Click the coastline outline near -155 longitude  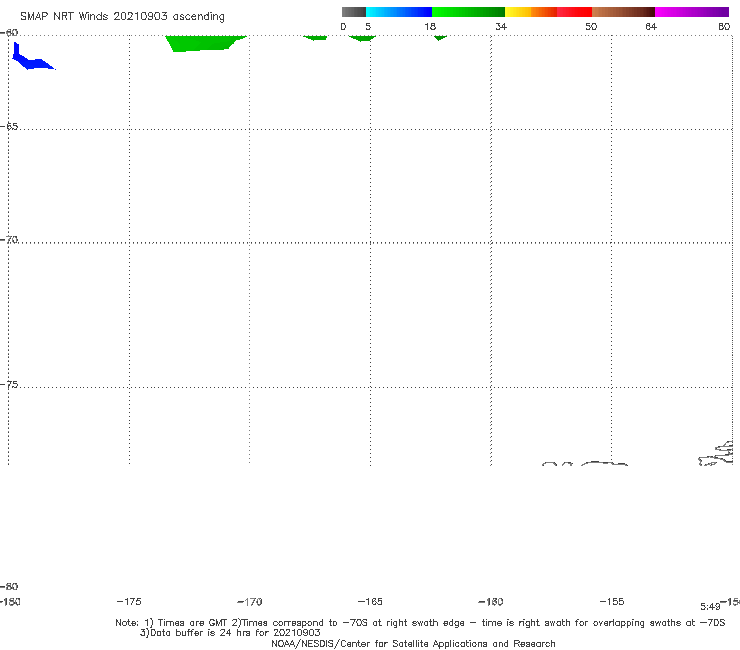pos(604,464)
